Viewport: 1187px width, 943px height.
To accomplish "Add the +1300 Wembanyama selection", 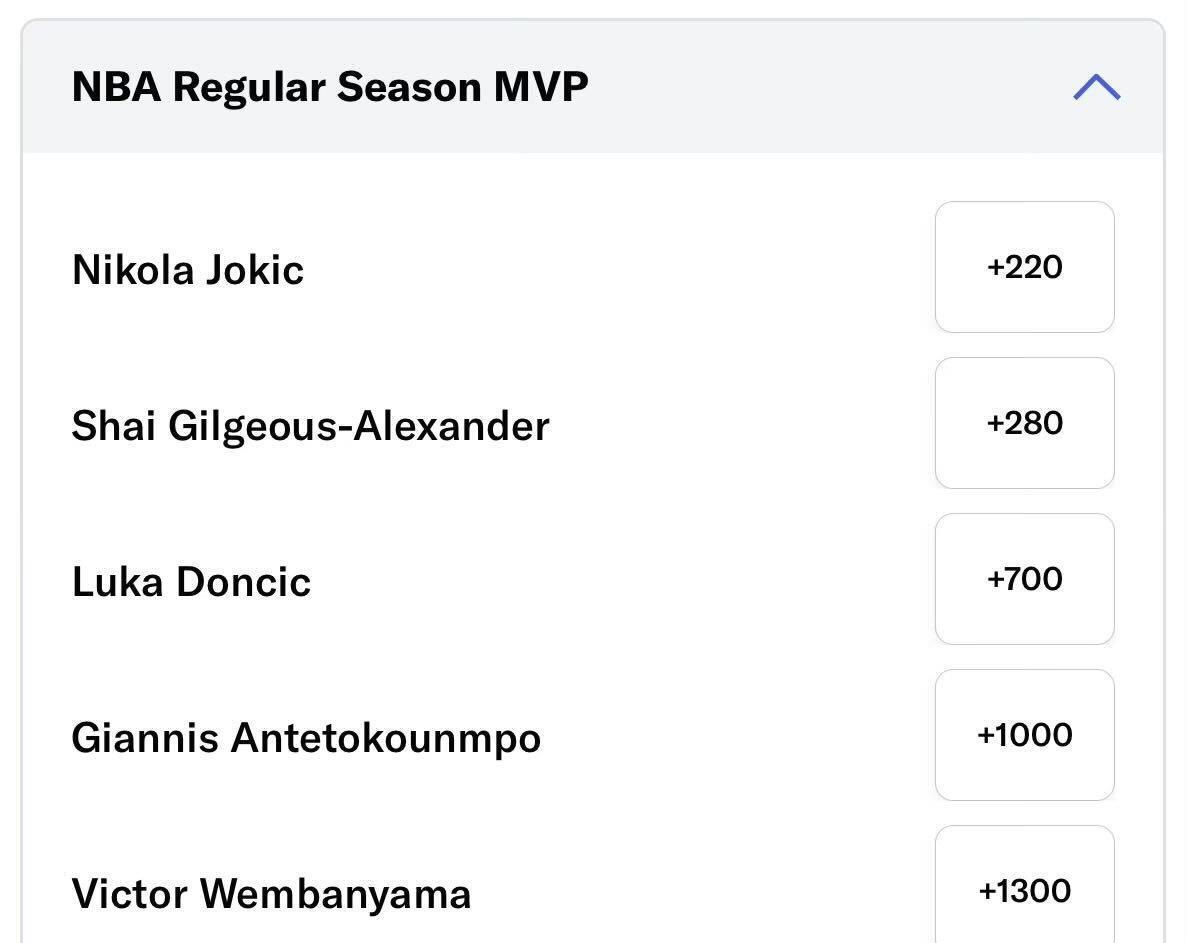I will [1024, 884].
